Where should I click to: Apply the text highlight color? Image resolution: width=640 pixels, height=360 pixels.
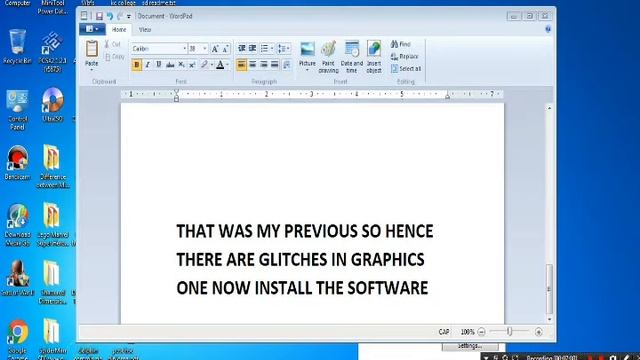coord(204,65)
